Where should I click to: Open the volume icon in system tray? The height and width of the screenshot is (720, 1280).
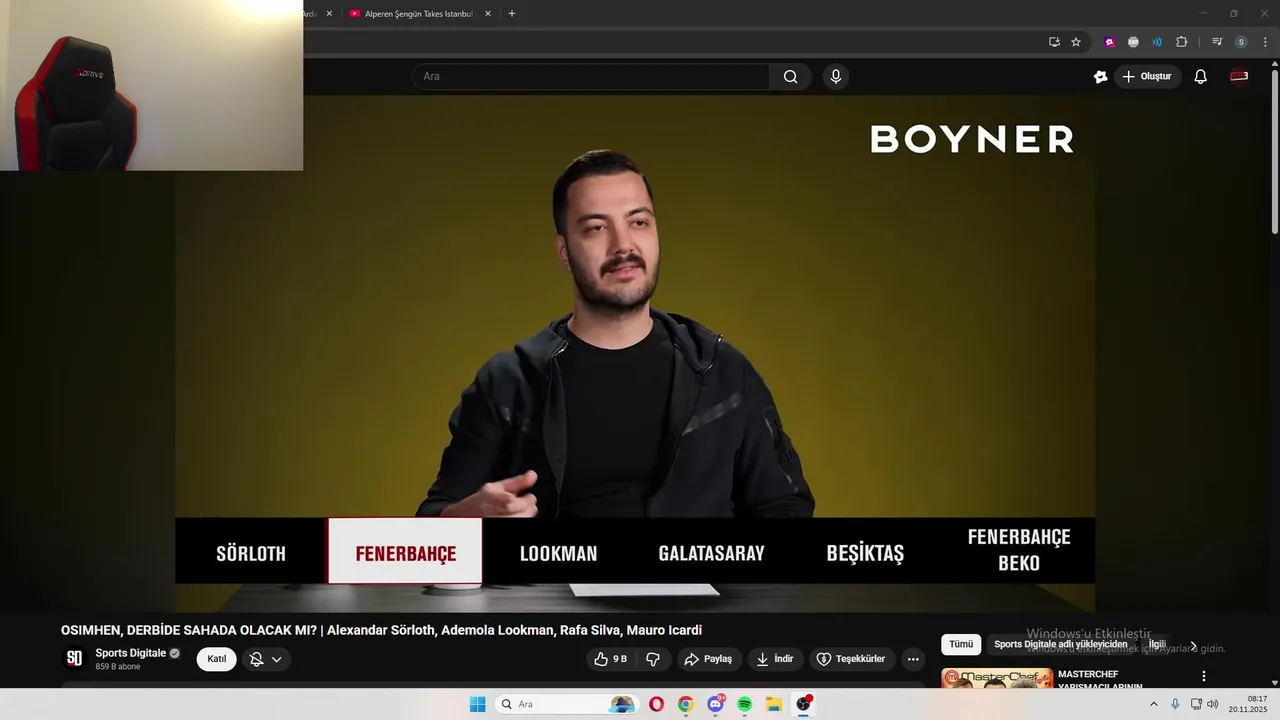[x=1213, y=704]
